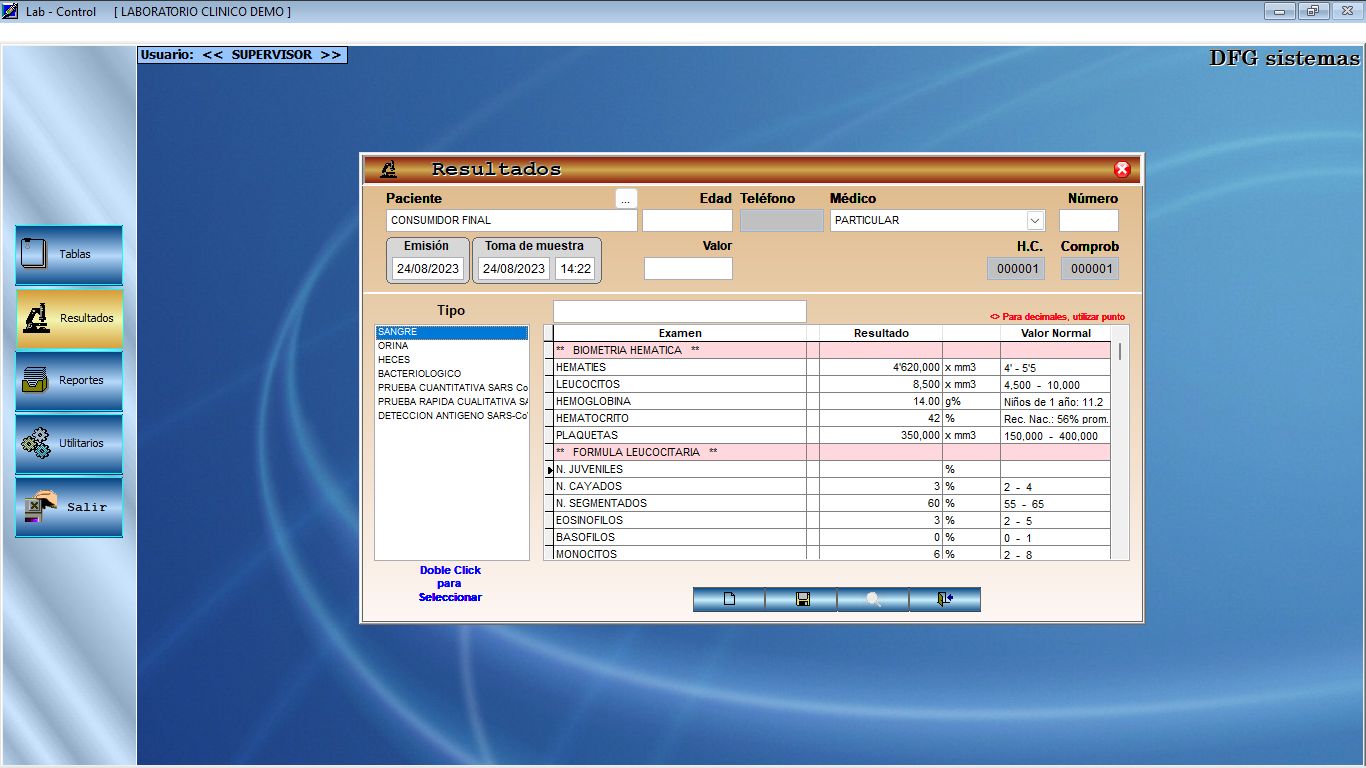The width and height of the screenshot is (1366, 768).
Task: Click the HEMATOCRITO exam row
Action: (x=680, y=419)
